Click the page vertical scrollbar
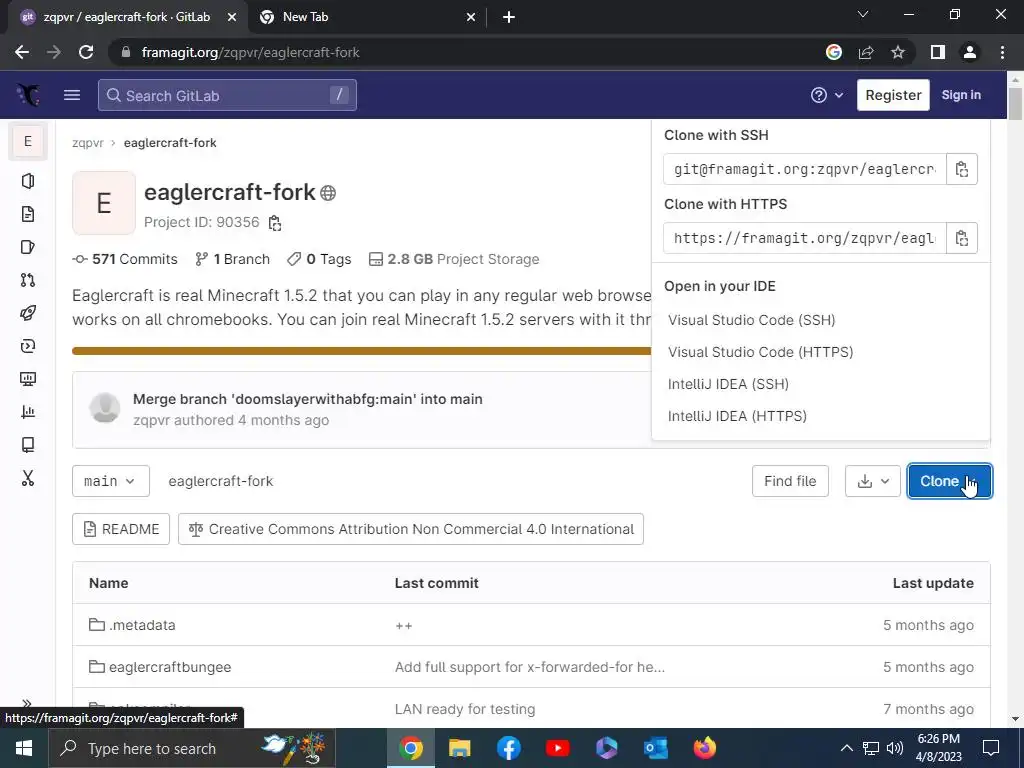The image size is (1024, 768). click(1016, 104)
